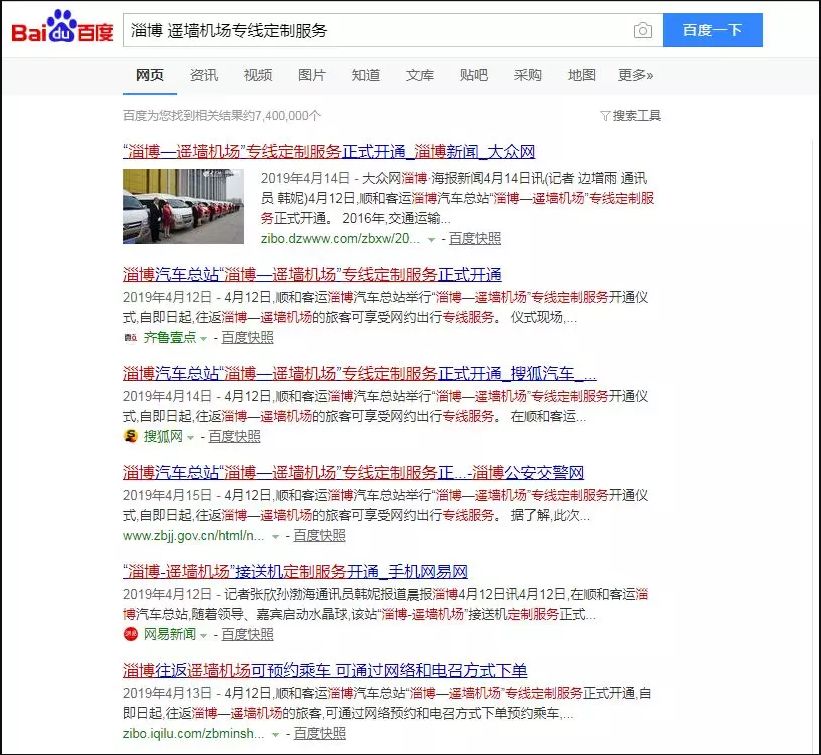The image size is (821, 755).
Task: Open camera image search icon
Action: point(642,30)
